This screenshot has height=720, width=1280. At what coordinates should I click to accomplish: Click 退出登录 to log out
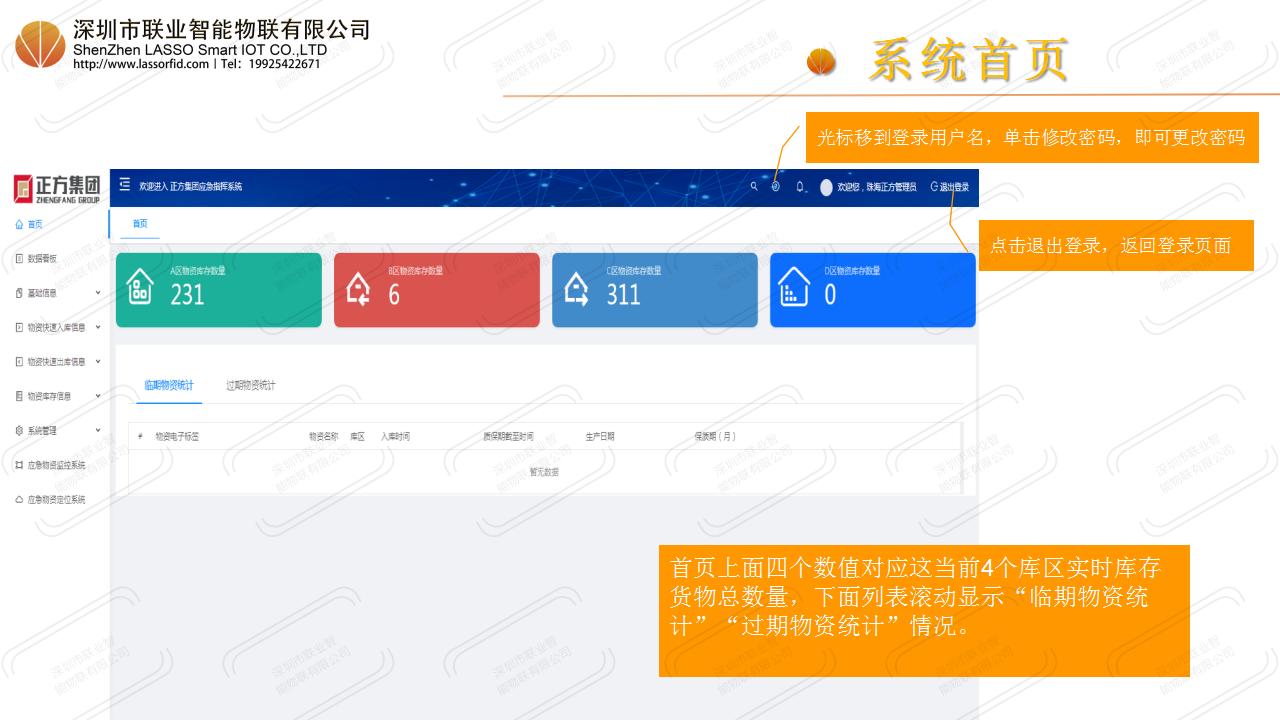coord(950,187)
